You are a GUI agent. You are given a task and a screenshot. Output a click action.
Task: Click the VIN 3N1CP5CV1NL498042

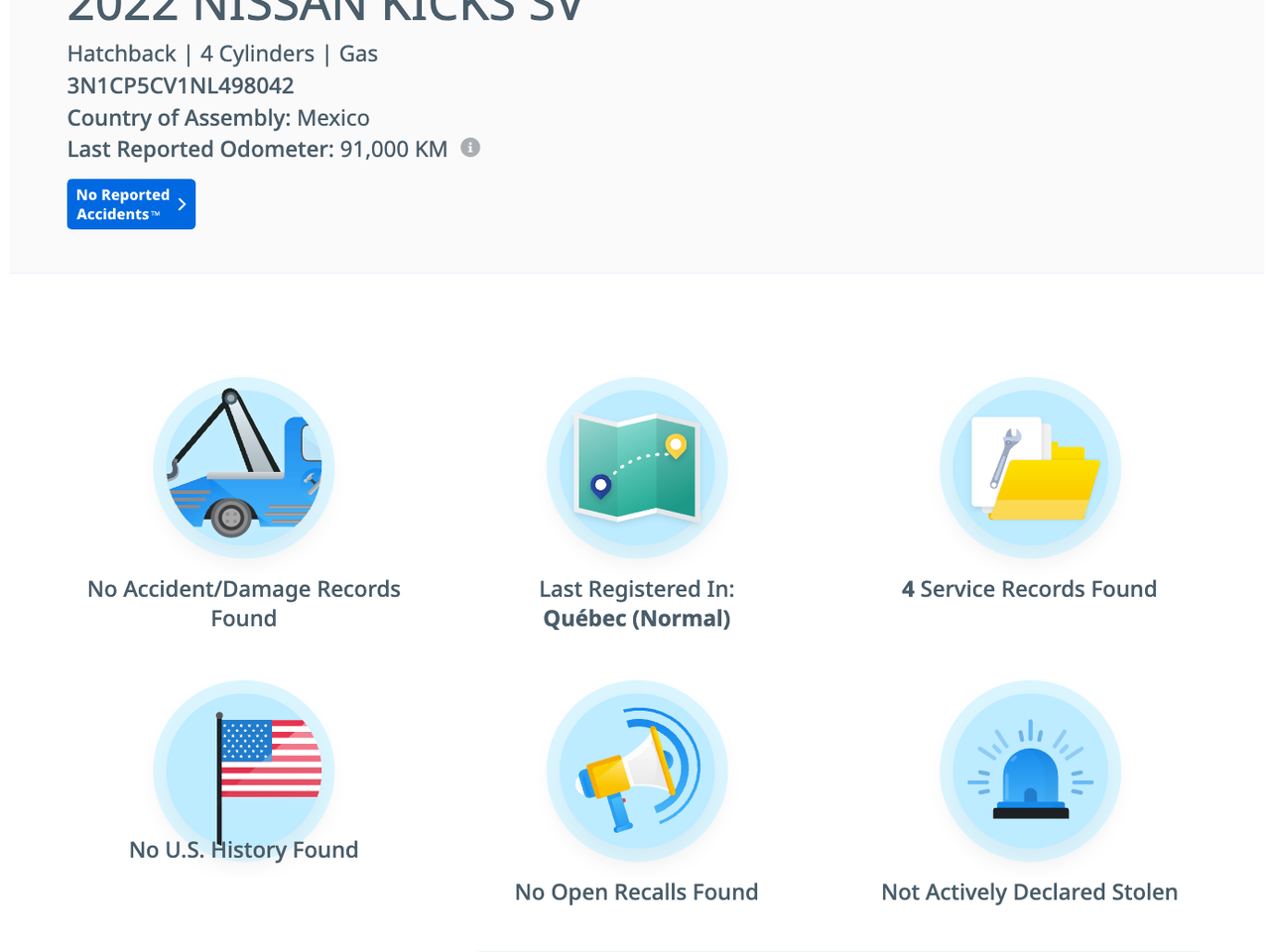pyautogui.click(x=181, y=85)
